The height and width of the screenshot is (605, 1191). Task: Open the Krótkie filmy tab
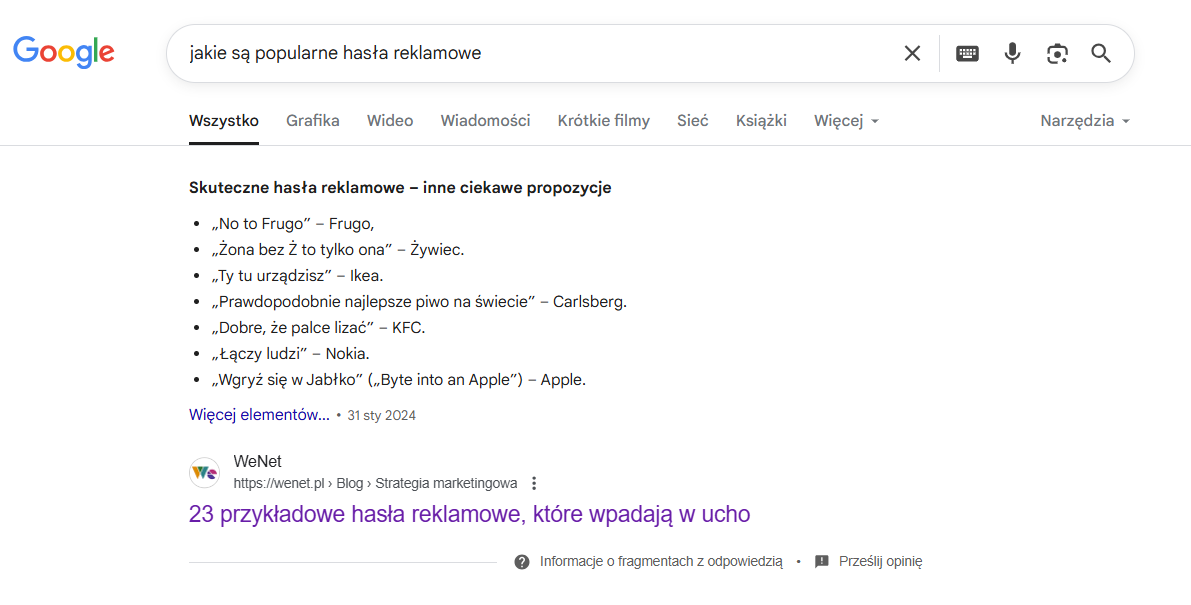point(603,121)
